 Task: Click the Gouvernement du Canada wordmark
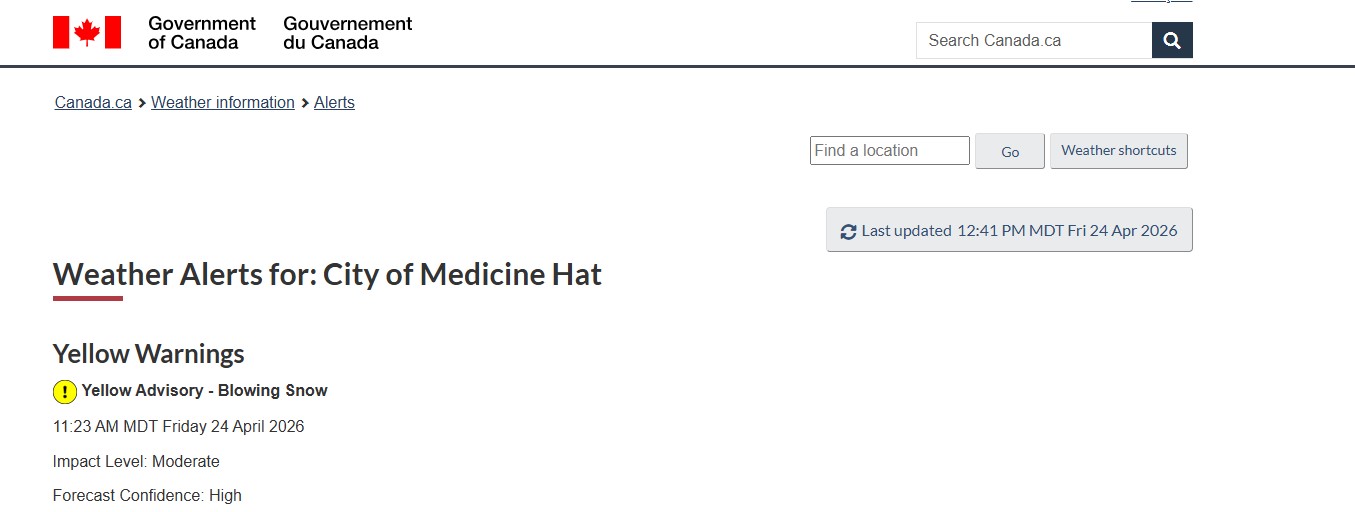point(347,33)
